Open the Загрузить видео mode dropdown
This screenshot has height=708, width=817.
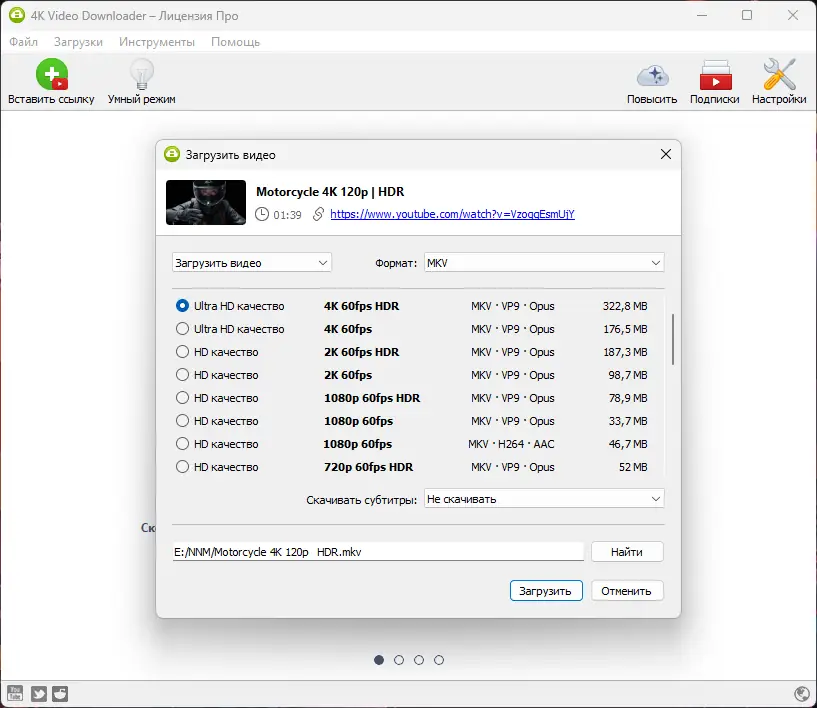tap(252, 263)
